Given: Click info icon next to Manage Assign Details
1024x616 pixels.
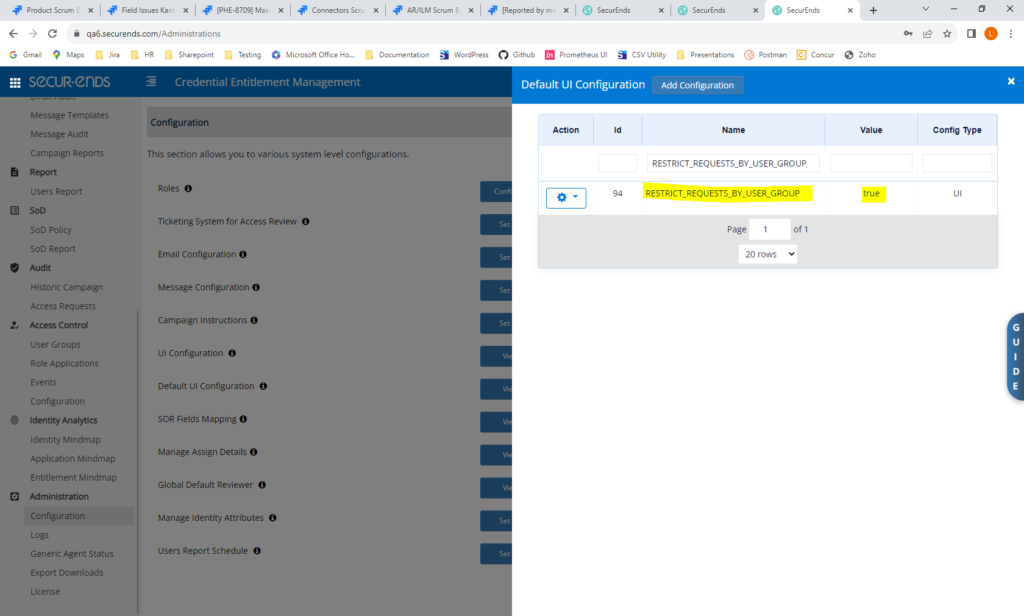Looking at the screenshot, I should click(253, 452).
